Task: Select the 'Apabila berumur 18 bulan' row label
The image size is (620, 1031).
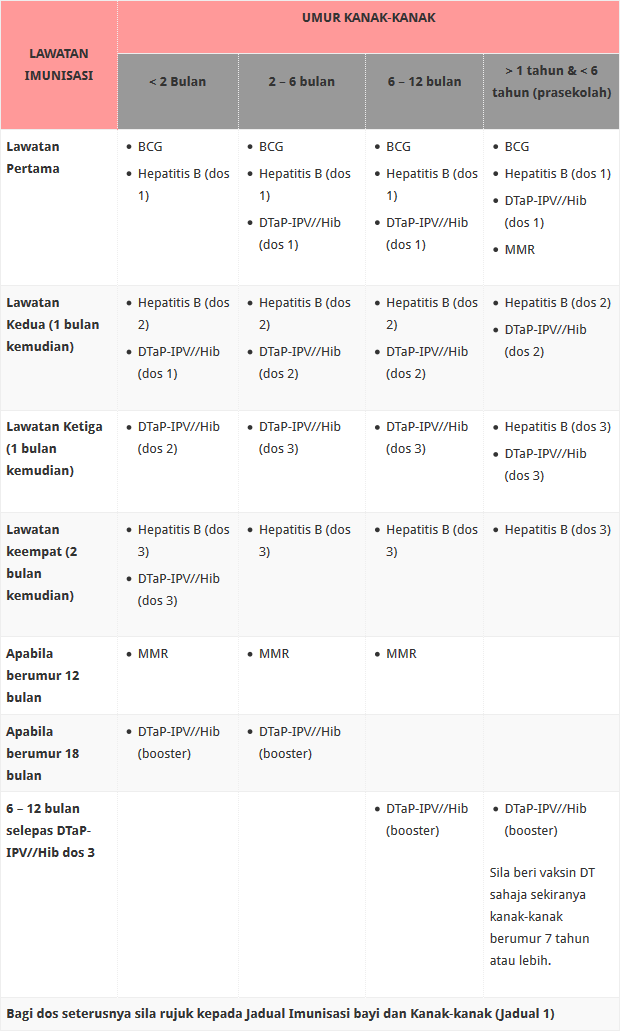Action: [43, 753]
